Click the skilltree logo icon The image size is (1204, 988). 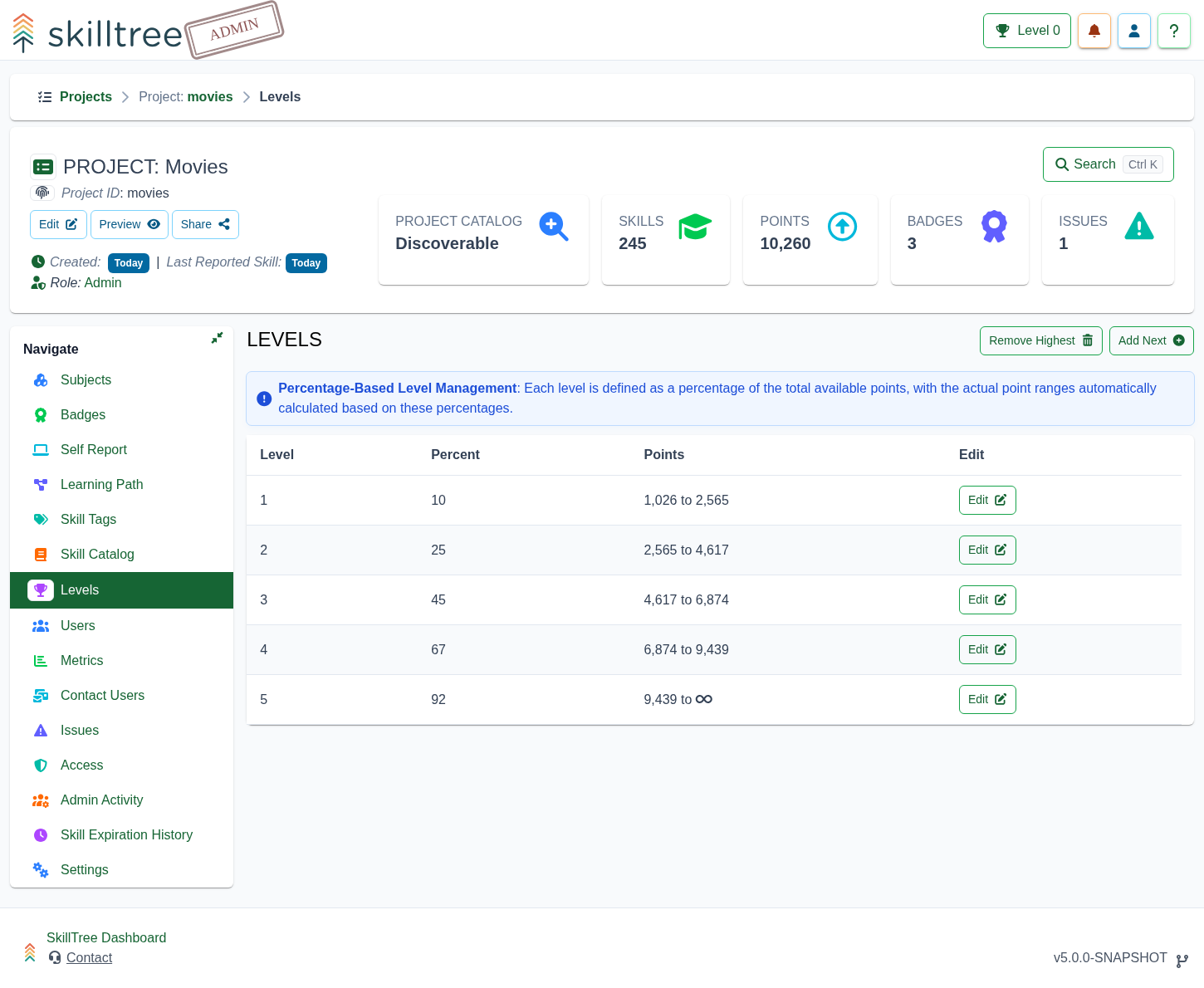click(23, 33)
